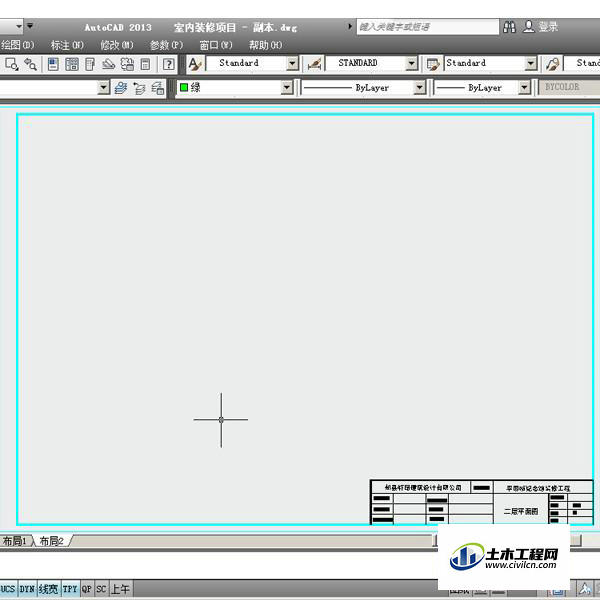Open the QuickCalc calculator icon
The height and width of the screenshot is (600, 600).
(x=145, y=64)
